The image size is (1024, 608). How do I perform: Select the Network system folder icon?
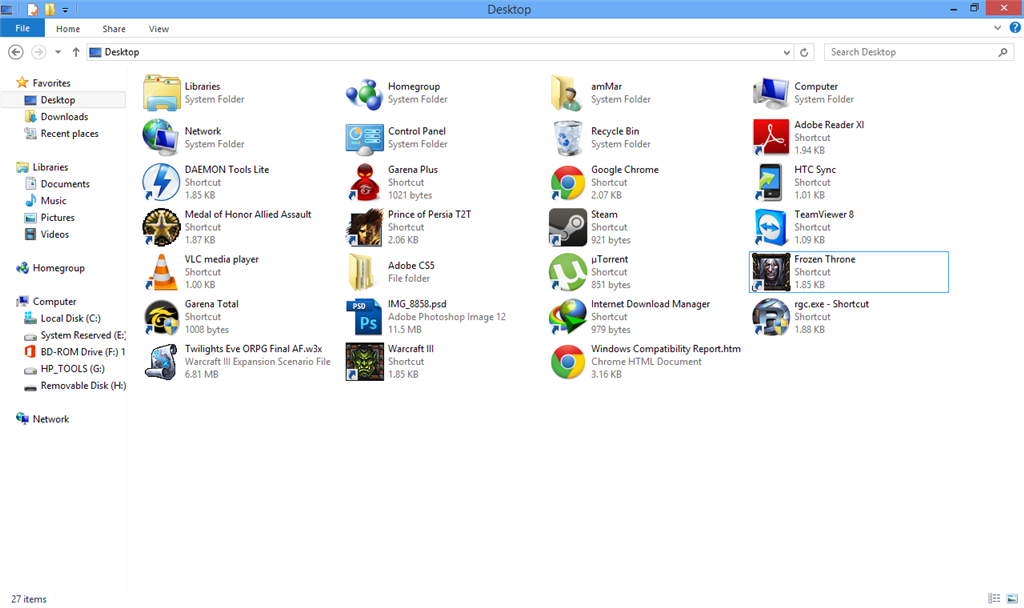(x=161, y=138)
